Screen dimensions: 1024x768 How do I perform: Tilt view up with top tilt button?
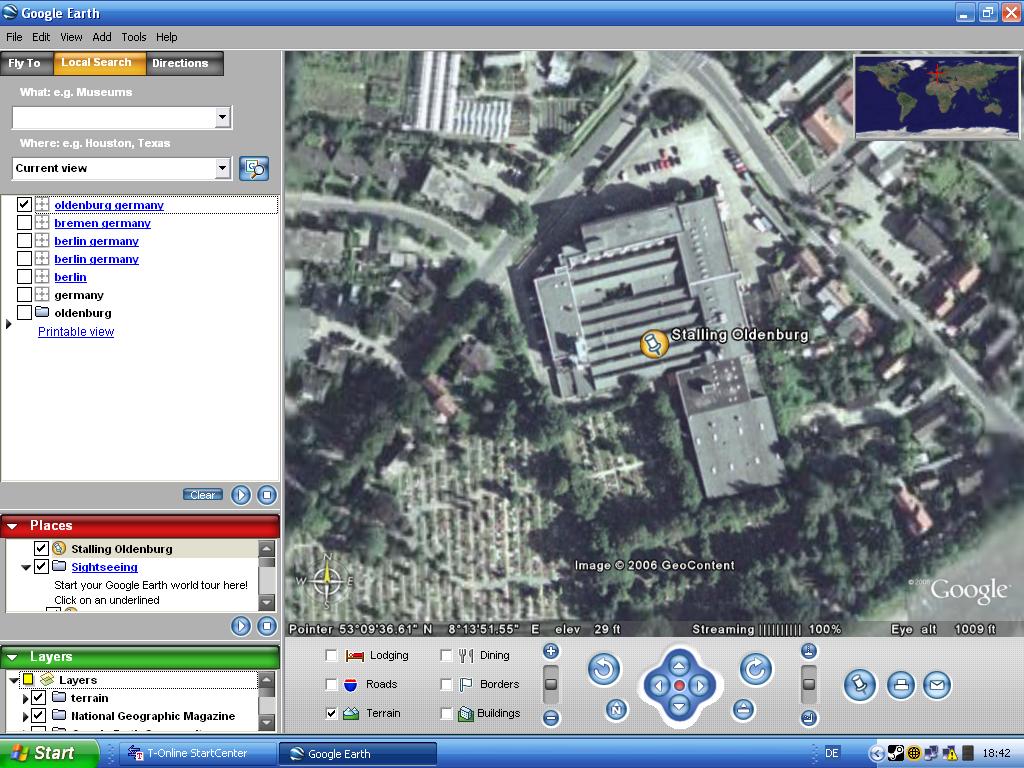808,651
